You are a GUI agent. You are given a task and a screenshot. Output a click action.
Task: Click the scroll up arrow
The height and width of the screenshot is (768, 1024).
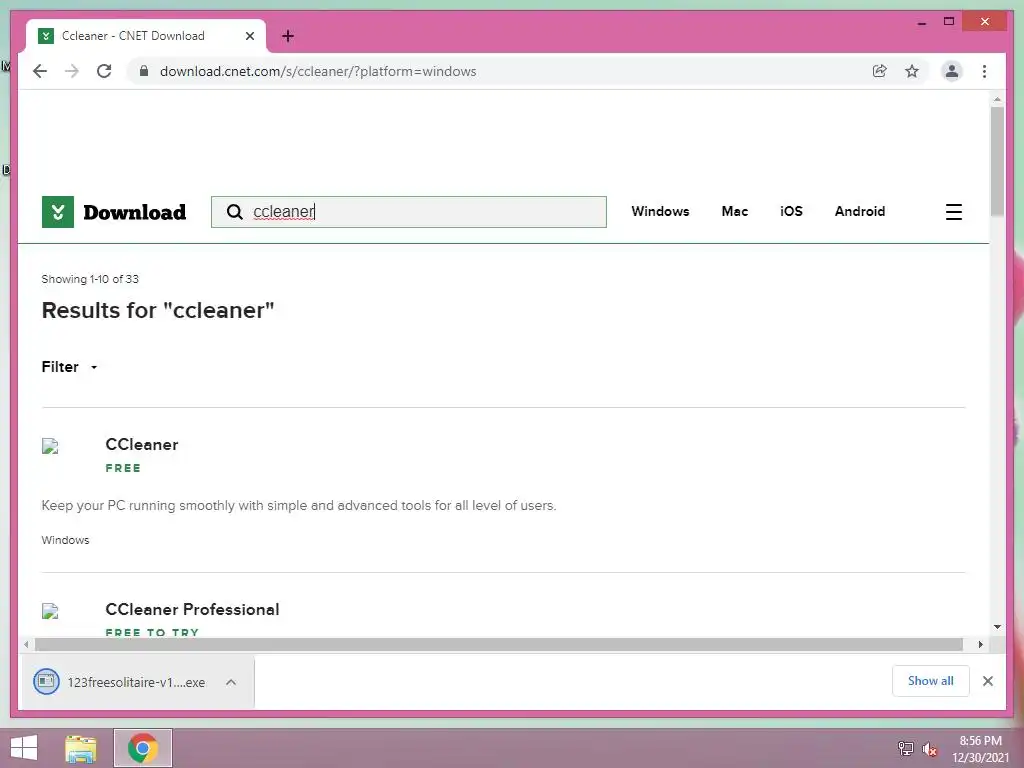coord(997,99)
